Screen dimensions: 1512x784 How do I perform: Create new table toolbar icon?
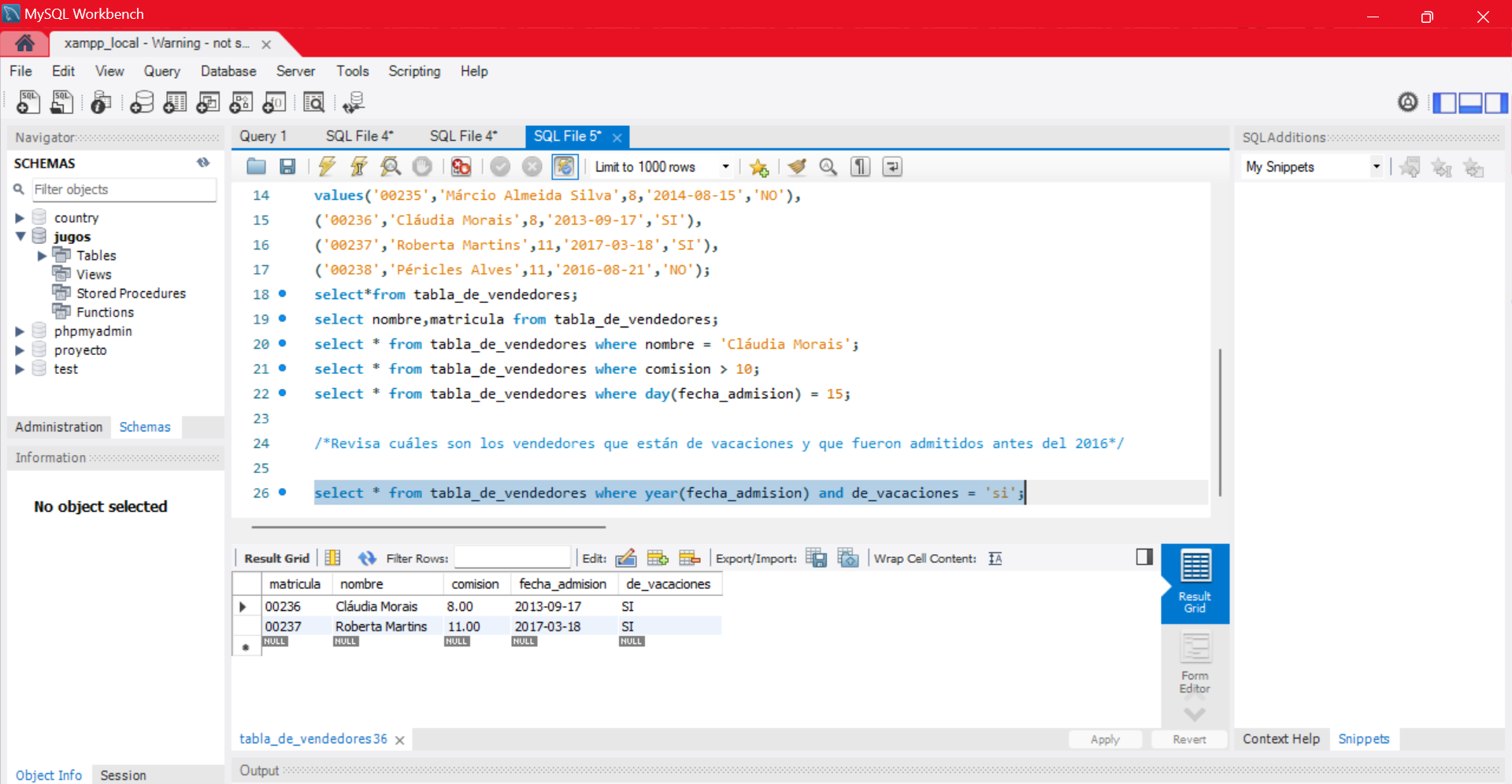(175, 102)
